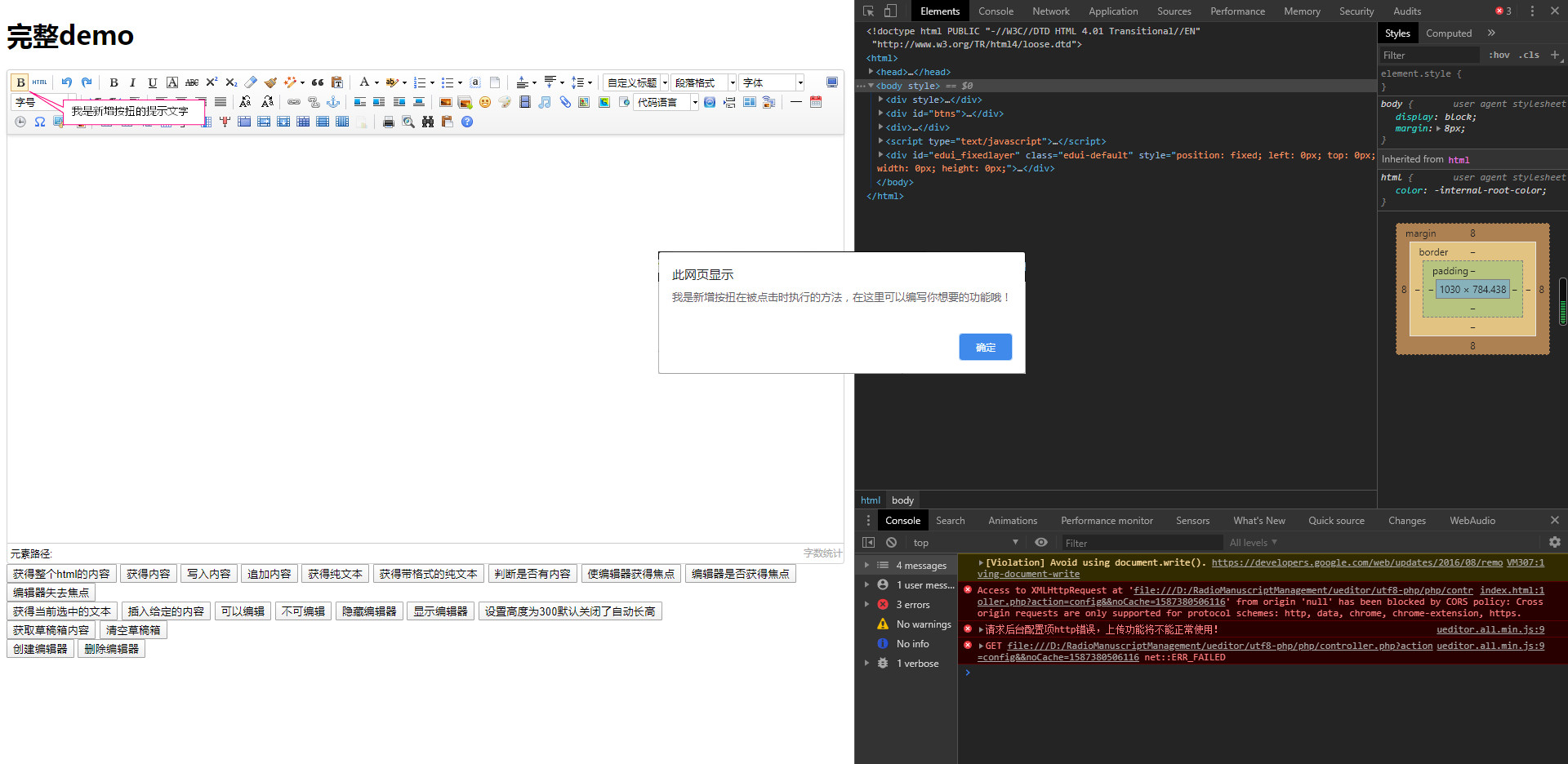Switch to the Network tab
Viewport: 1568px width, 764px height.
(x=1050, y=11)
